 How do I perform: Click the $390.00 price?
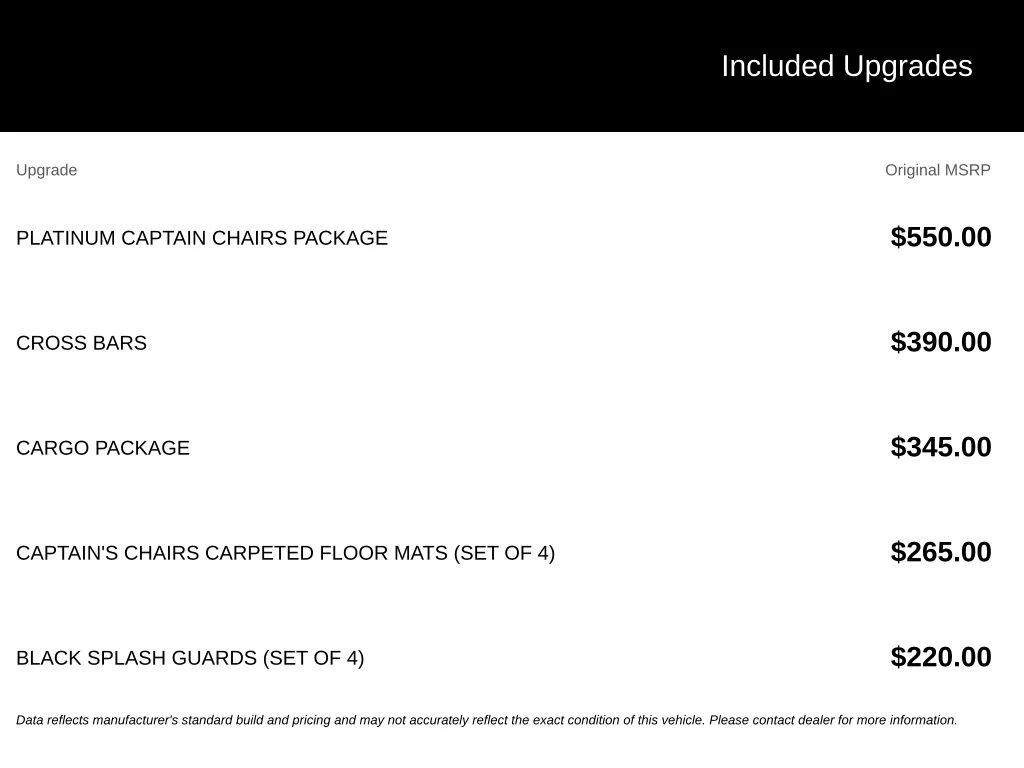click(x=940, y=342)
